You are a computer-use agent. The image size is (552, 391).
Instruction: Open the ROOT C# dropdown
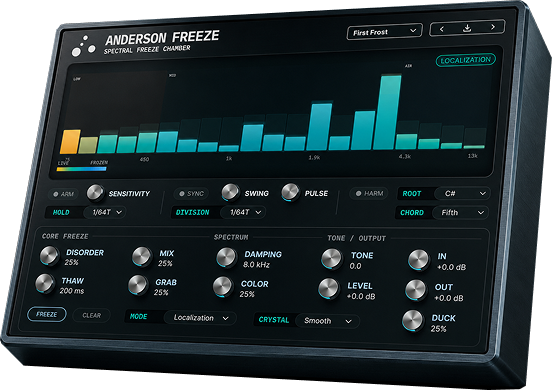click(x=462, y=194)
